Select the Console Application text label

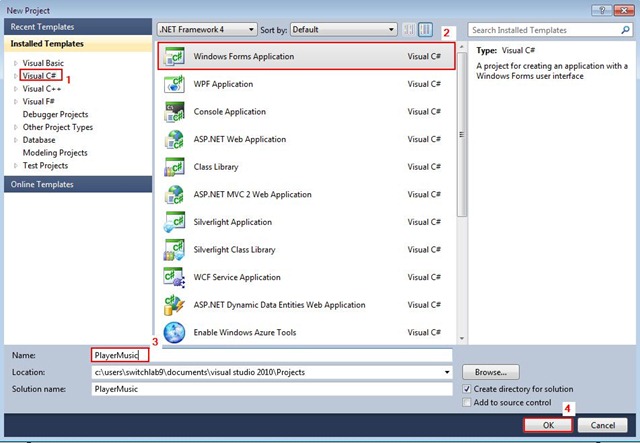click(230, 112)
